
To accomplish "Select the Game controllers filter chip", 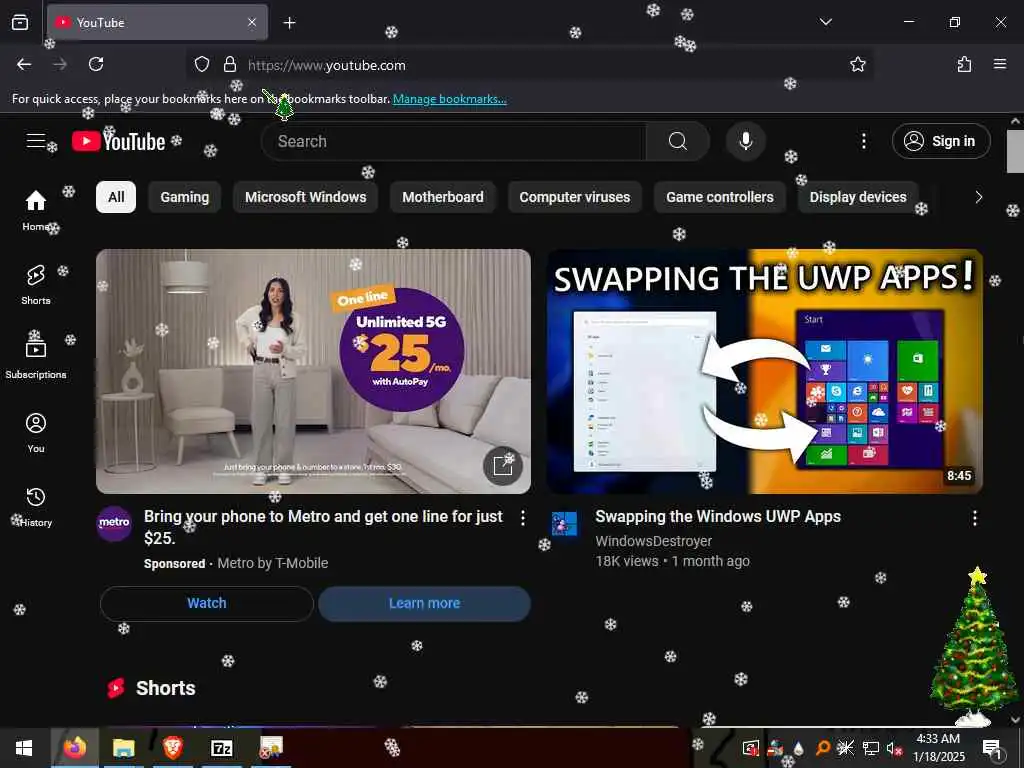I will click(x=720, y=197).
